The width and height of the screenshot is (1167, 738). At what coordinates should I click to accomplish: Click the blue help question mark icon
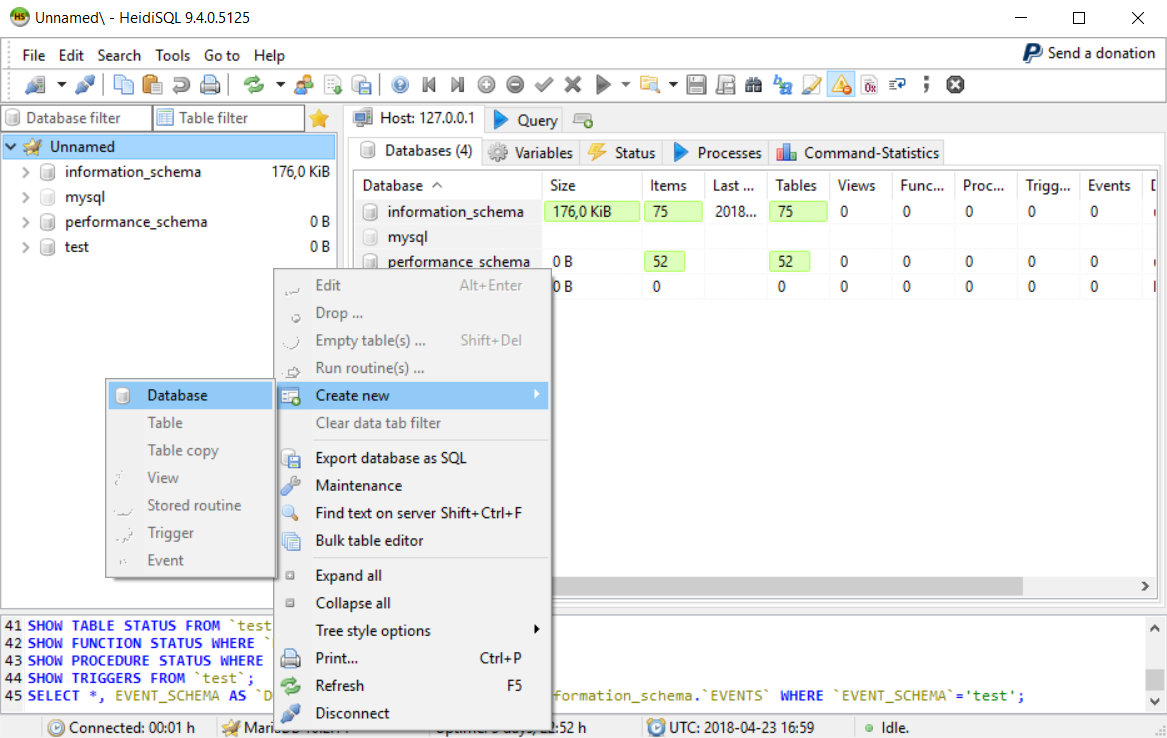[x=400, y=85]
